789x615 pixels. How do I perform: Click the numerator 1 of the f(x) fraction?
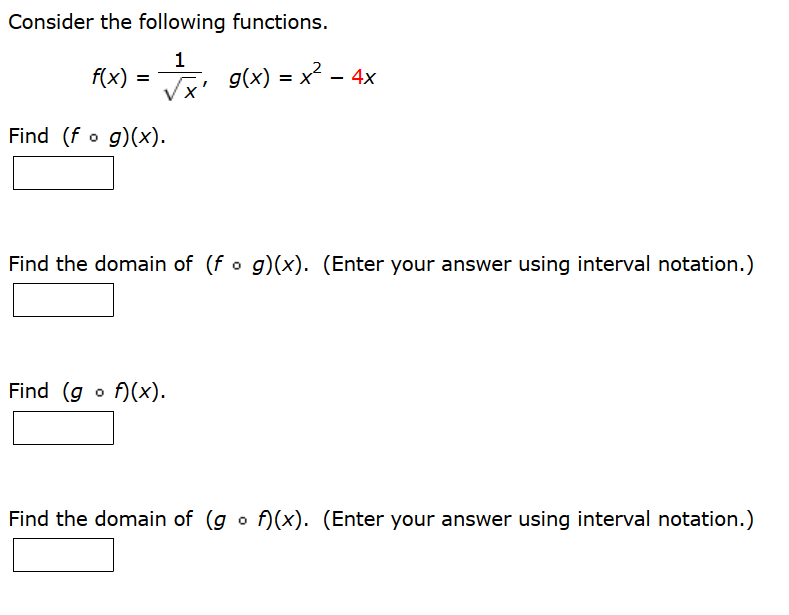pos(180,60)
